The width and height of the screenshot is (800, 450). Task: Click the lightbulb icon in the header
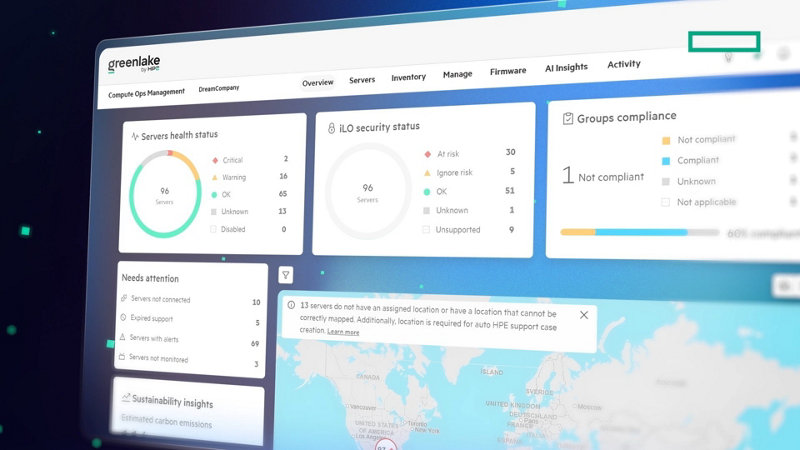pyautogui.click(x=728, y=56)
